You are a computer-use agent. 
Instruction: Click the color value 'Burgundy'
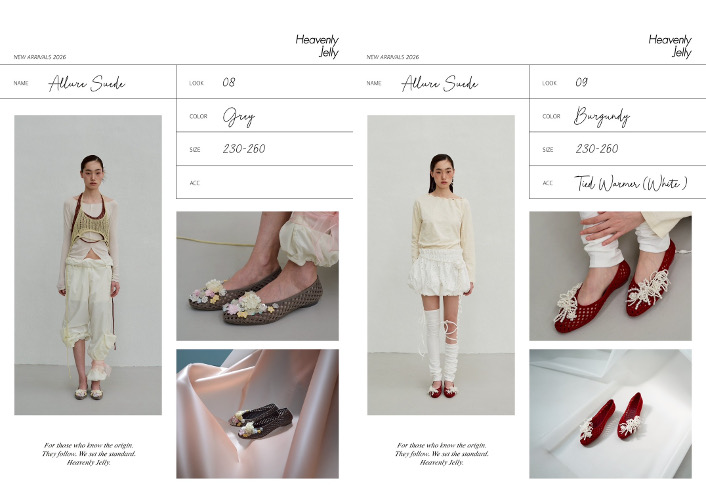tap(602, 117)
